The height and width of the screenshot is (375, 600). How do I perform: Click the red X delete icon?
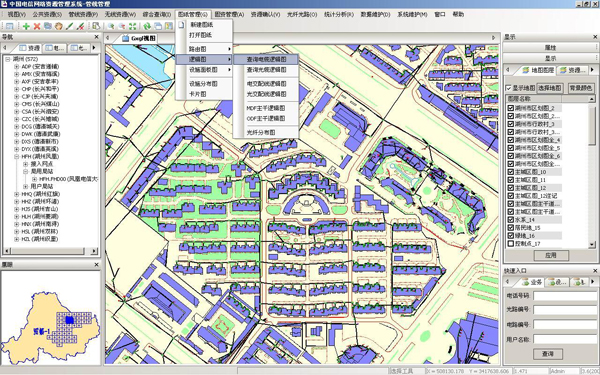[37, 26]
